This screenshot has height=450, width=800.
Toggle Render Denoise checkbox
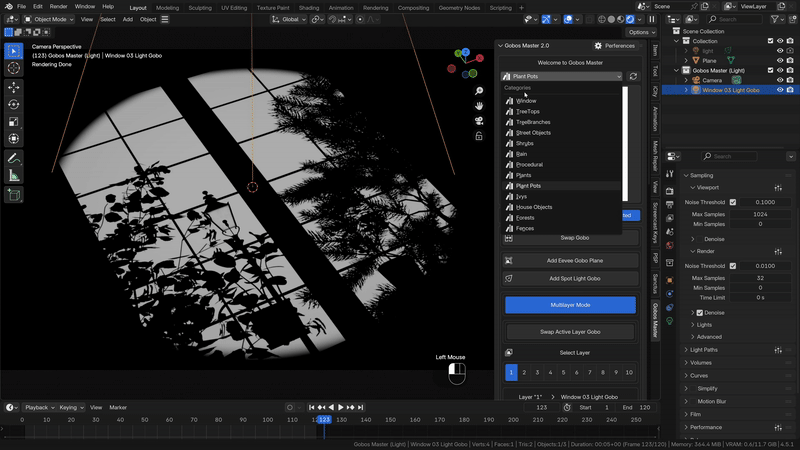point(699,312)
